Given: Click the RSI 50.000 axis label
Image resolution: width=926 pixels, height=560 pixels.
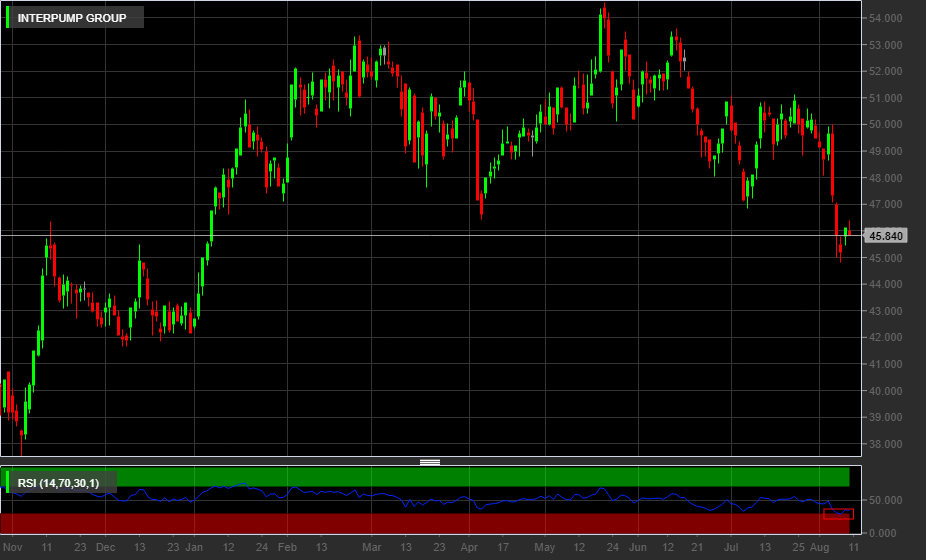Looking at the screenshot, I should [x=885, y=500].
